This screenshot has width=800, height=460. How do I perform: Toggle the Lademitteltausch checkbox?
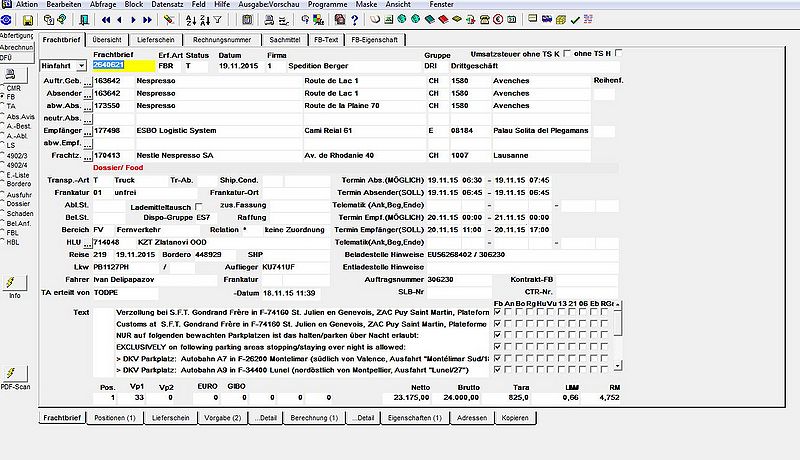point(198,207)
